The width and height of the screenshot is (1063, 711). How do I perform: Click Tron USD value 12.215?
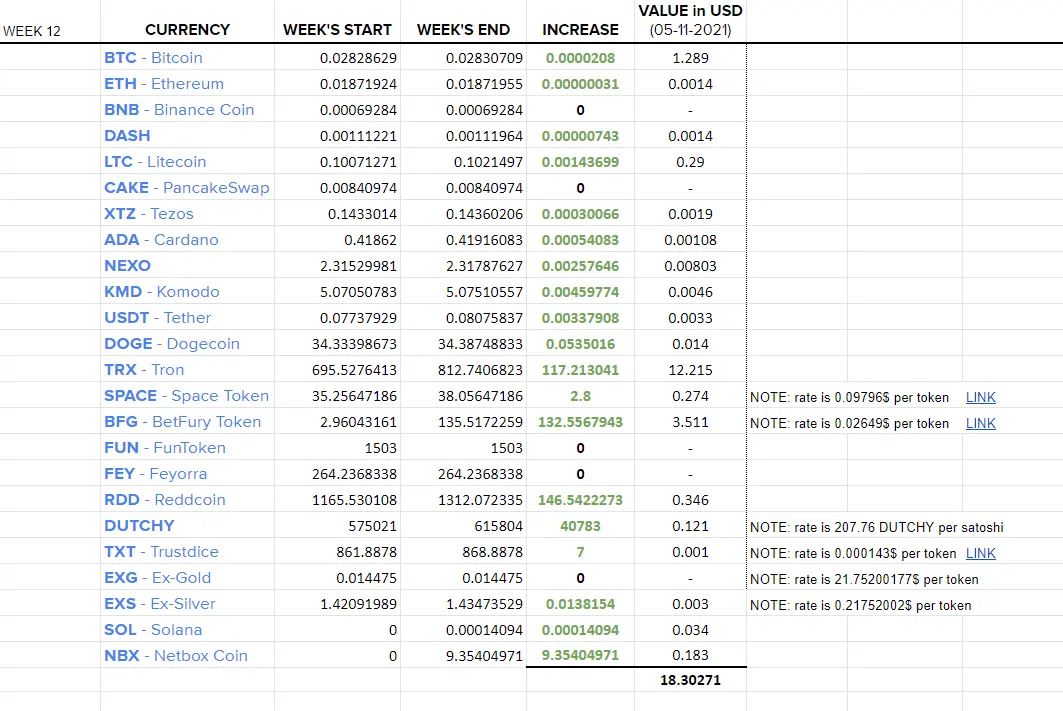click(690, 370)
